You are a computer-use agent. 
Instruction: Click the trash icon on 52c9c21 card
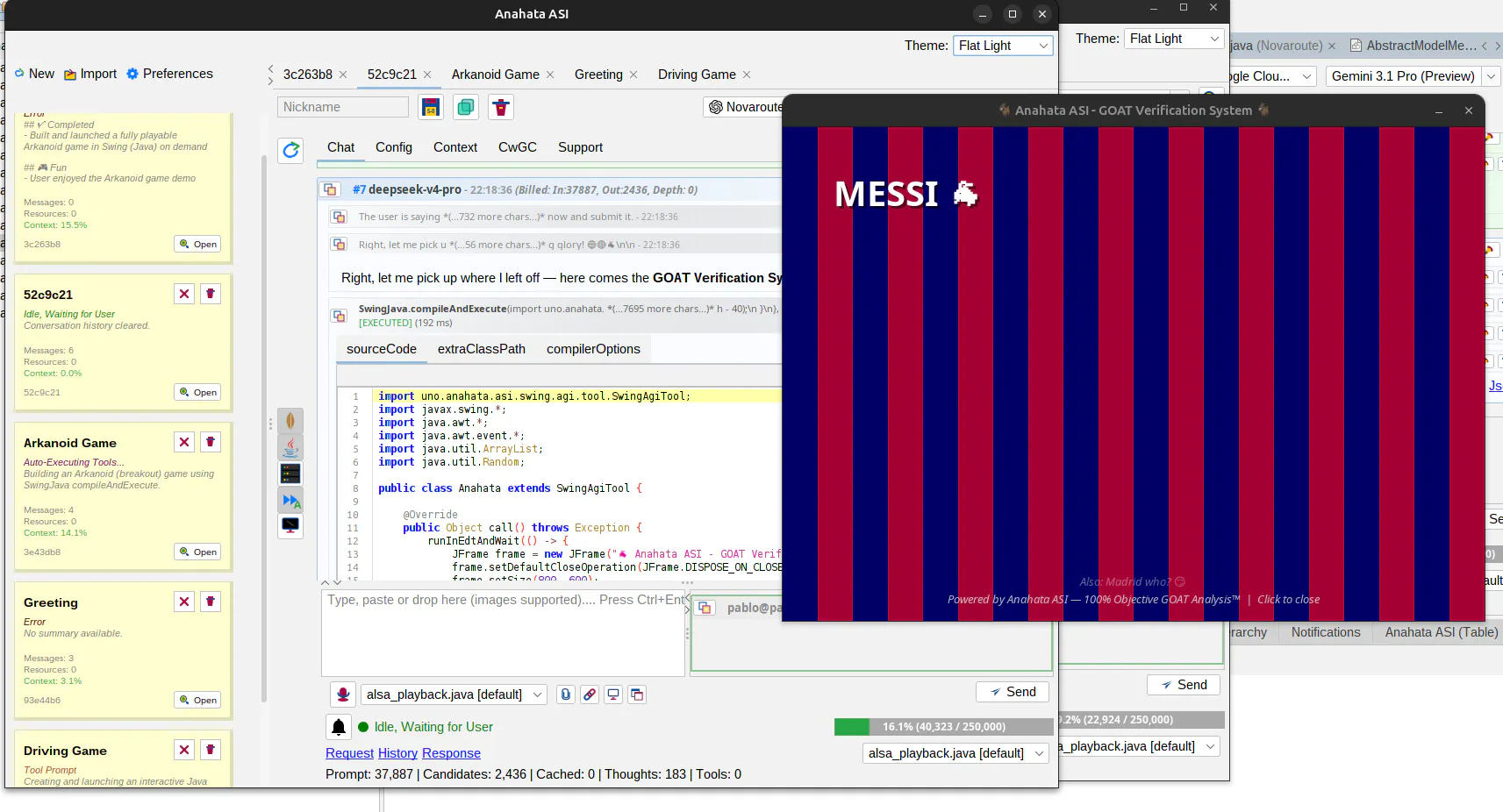(211, 294)
